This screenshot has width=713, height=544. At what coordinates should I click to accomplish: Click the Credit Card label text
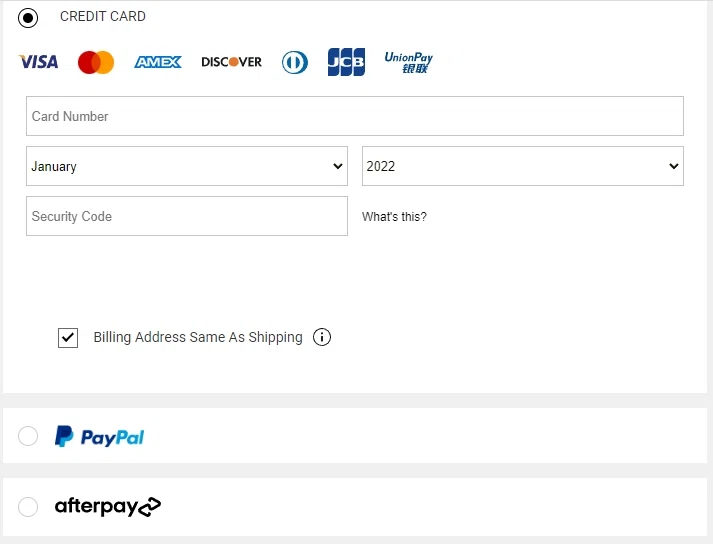(103, 17)
